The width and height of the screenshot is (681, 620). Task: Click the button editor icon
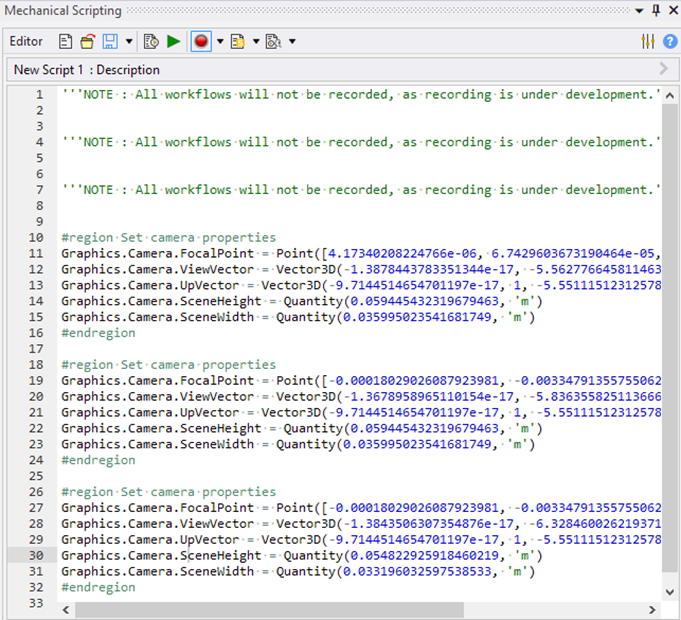pos(273,41)
